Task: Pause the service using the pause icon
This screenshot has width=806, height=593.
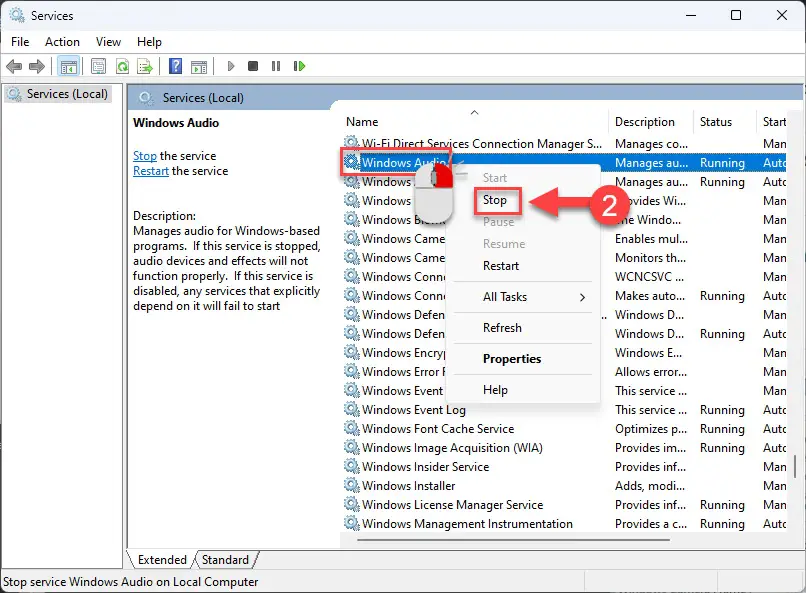Action: click(x=276, y=66)
